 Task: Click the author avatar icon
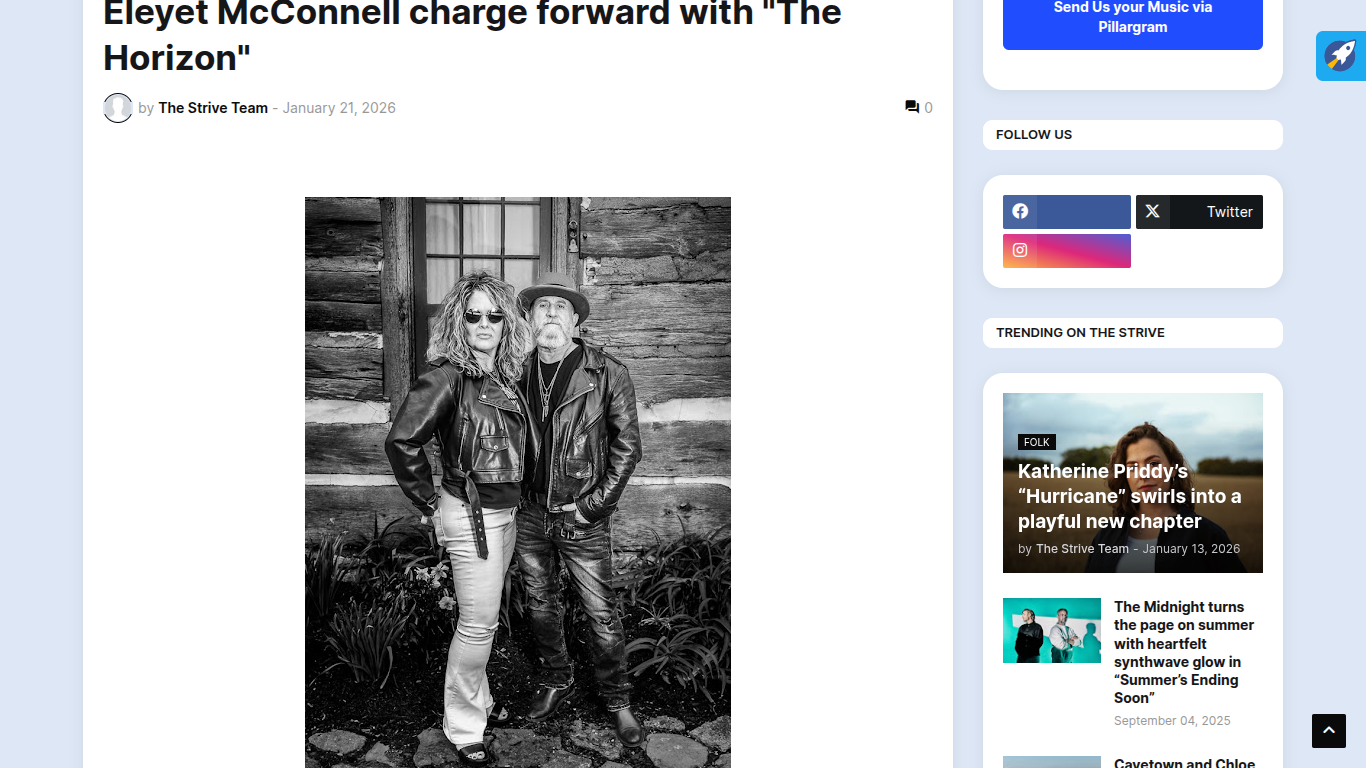point(118,108)
